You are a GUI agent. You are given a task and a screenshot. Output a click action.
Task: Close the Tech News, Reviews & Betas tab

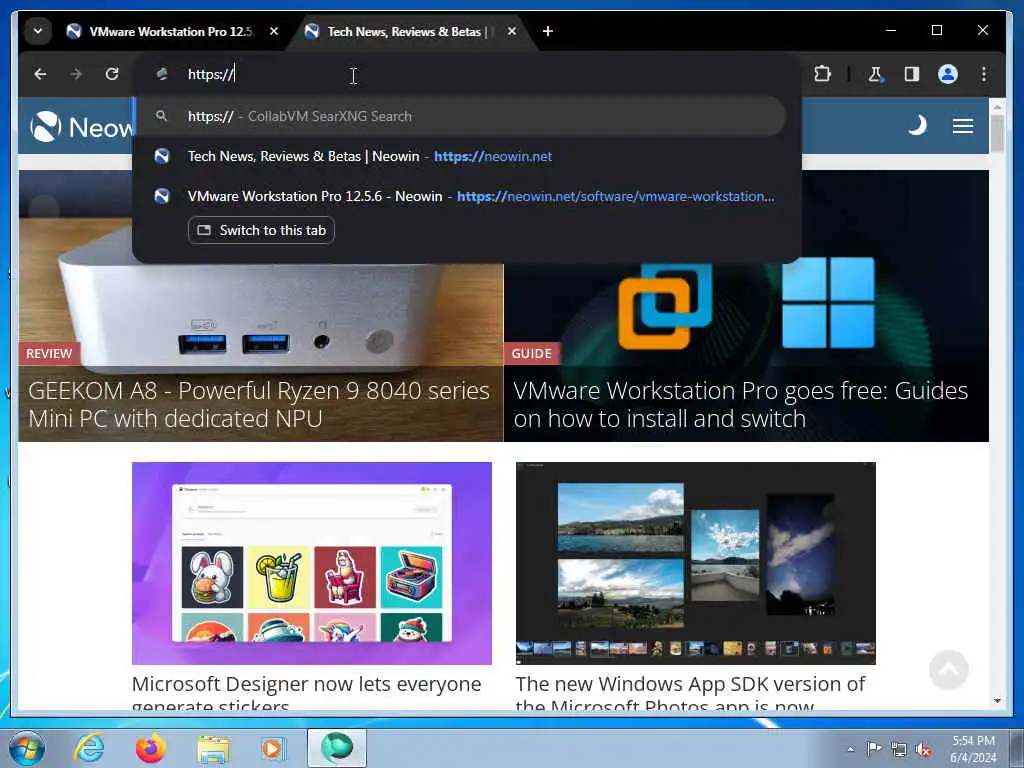[512, 31]
